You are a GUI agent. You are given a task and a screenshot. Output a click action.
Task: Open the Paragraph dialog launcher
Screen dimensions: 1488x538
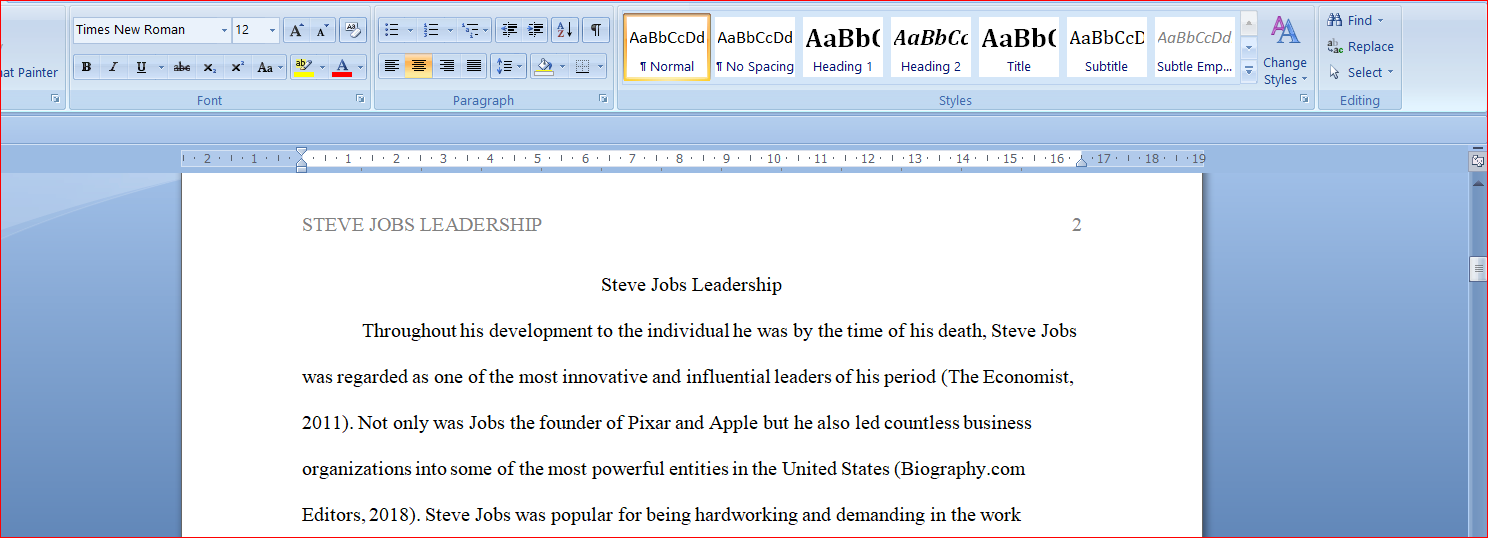click(x=603, y=99)
